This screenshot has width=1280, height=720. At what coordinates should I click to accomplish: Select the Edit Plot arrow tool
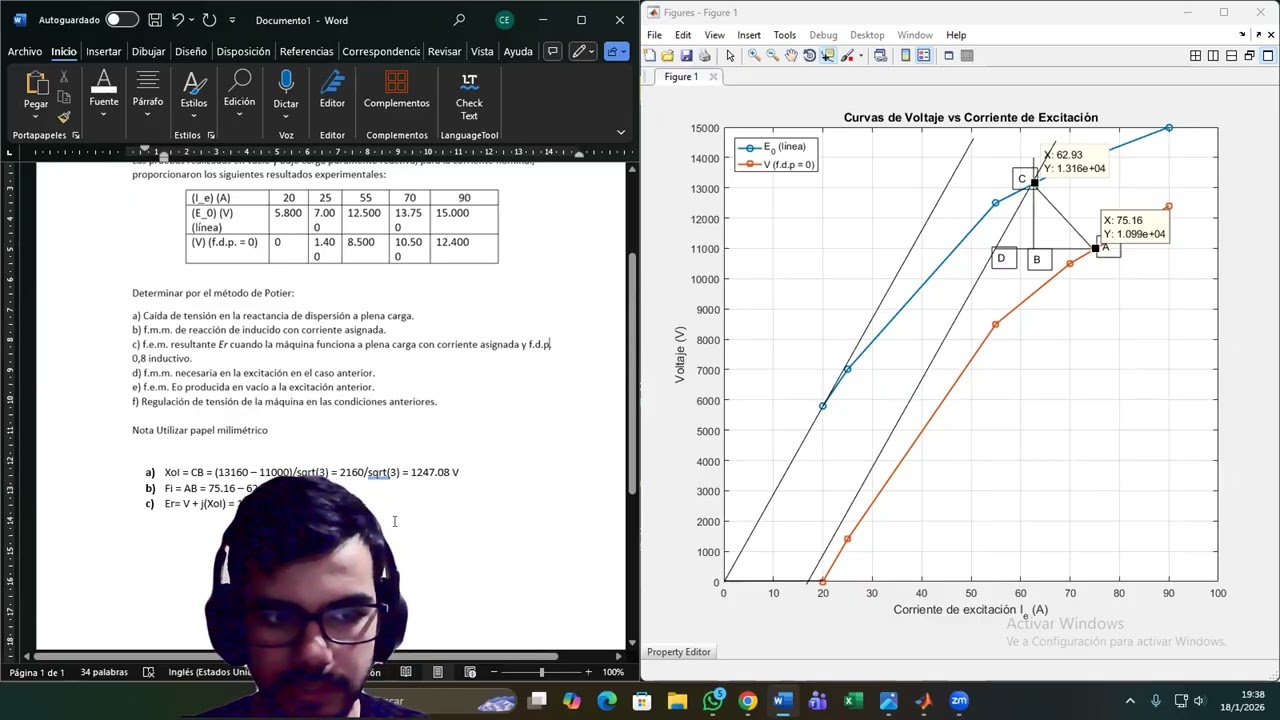click(730, 56)
